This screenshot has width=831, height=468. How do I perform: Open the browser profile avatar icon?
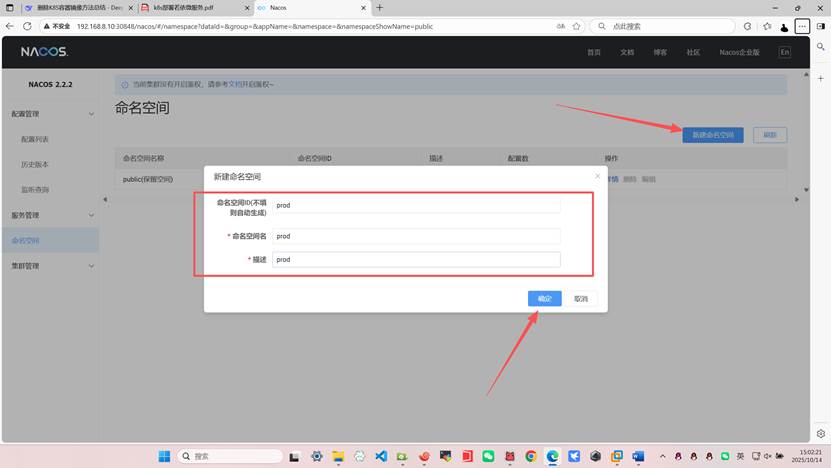click(x=784, y=27)
